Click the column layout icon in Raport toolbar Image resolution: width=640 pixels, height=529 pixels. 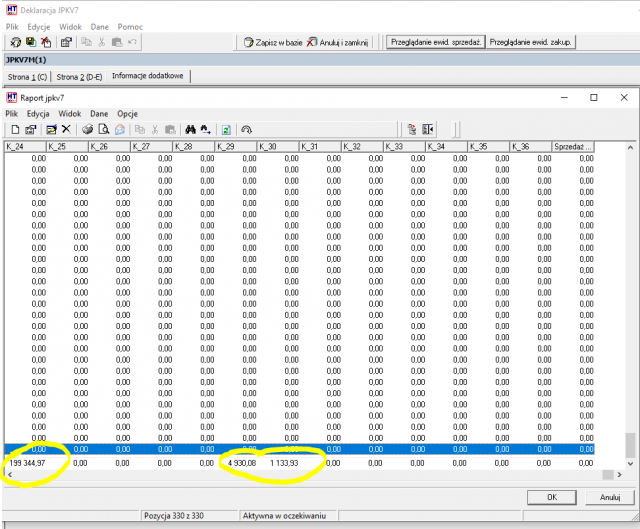(x=428, y=130)
